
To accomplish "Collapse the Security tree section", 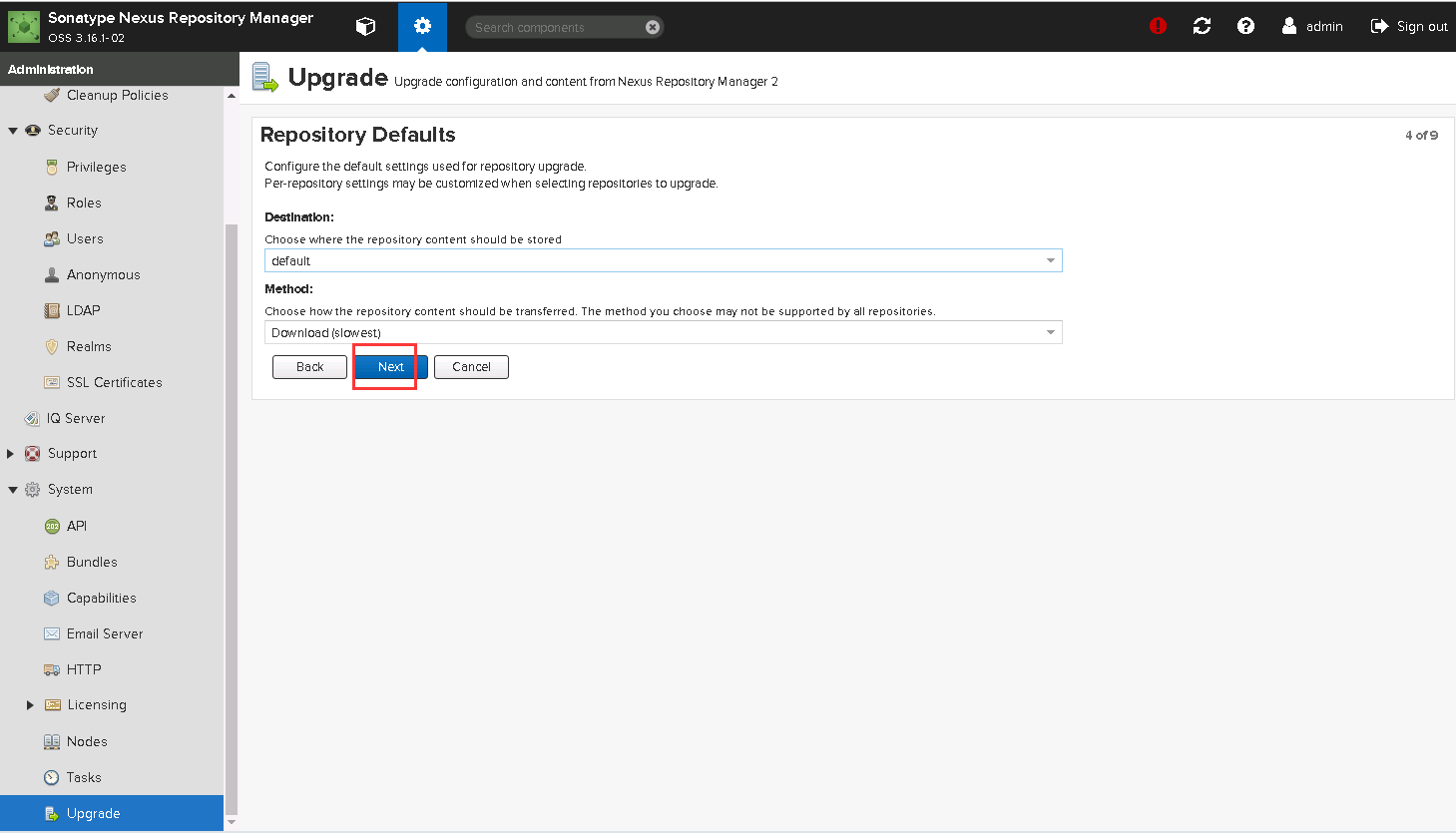I will point(13,131).
